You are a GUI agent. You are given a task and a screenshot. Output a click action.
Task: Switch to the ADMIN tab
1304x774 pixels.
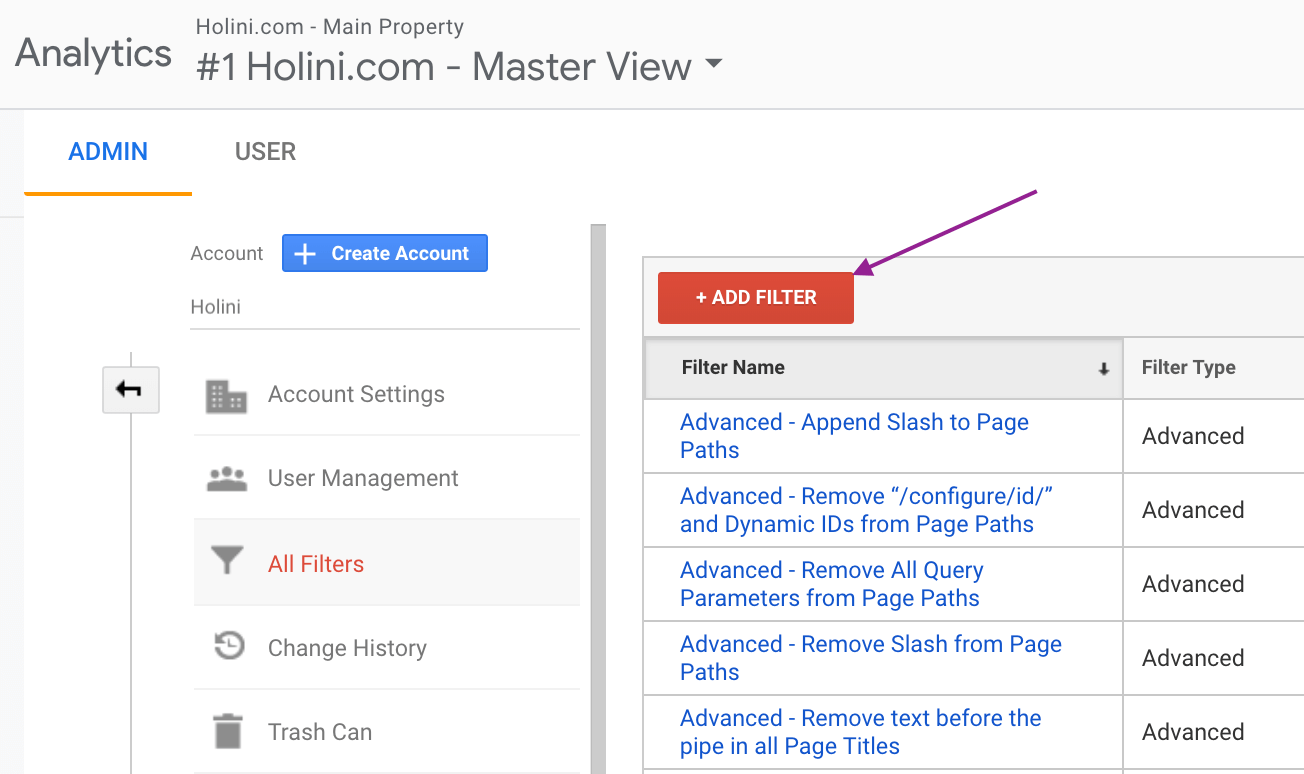(108, 152)
